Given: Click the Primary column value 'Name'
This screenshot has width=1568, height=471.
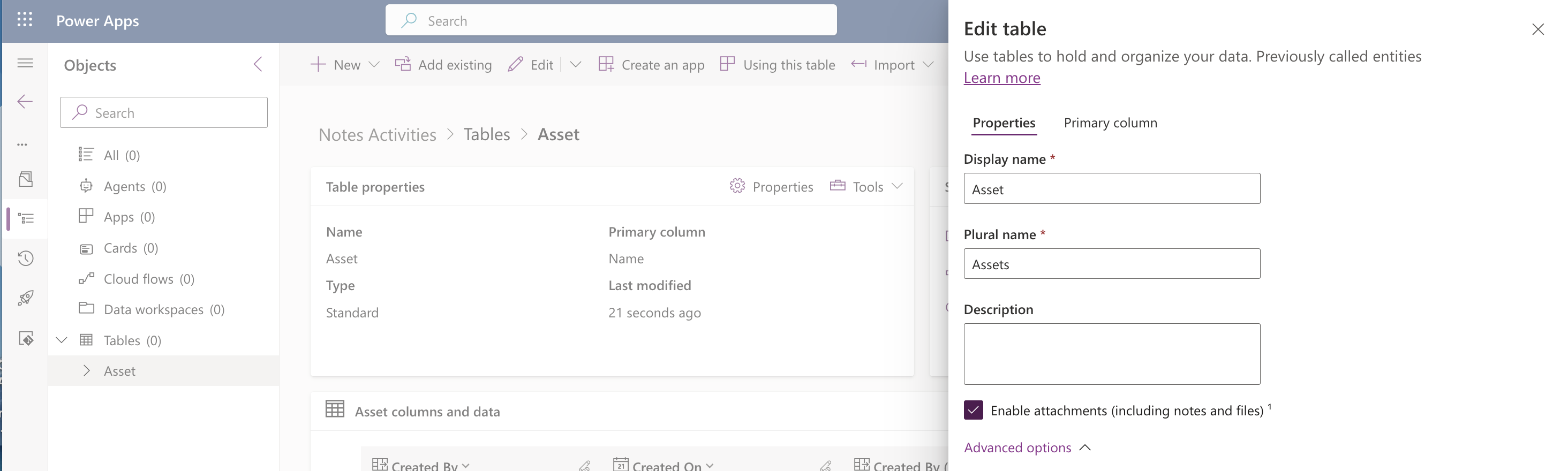Looking at the screenshot, I should click(x=625, y=259).
